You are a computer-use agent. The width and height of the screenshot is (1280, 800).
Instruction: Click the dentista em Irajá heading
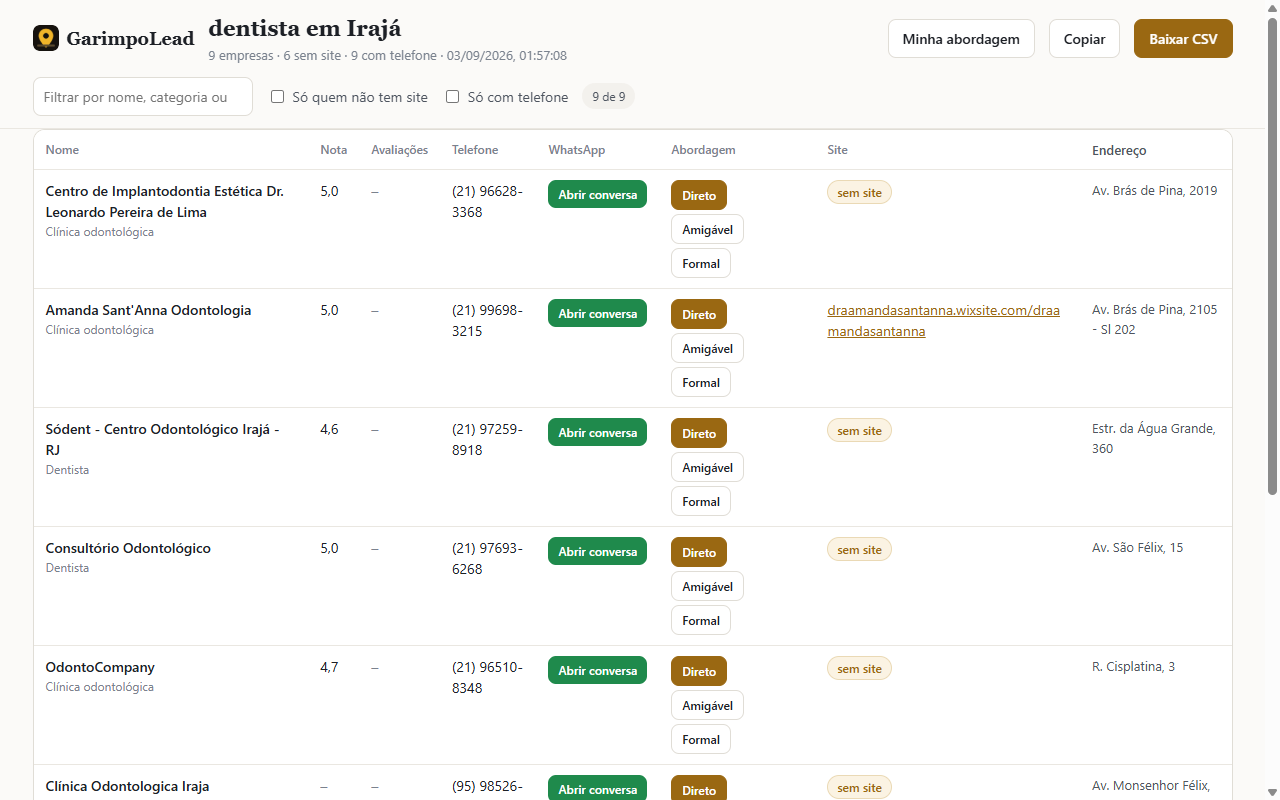pyautogui.click(x=304, y=28)
